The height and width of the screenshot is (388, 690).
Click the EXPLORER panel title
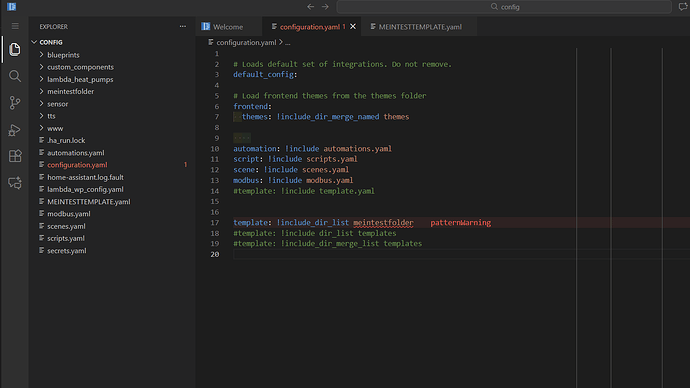pyautogui.click(x=54, y=27)
